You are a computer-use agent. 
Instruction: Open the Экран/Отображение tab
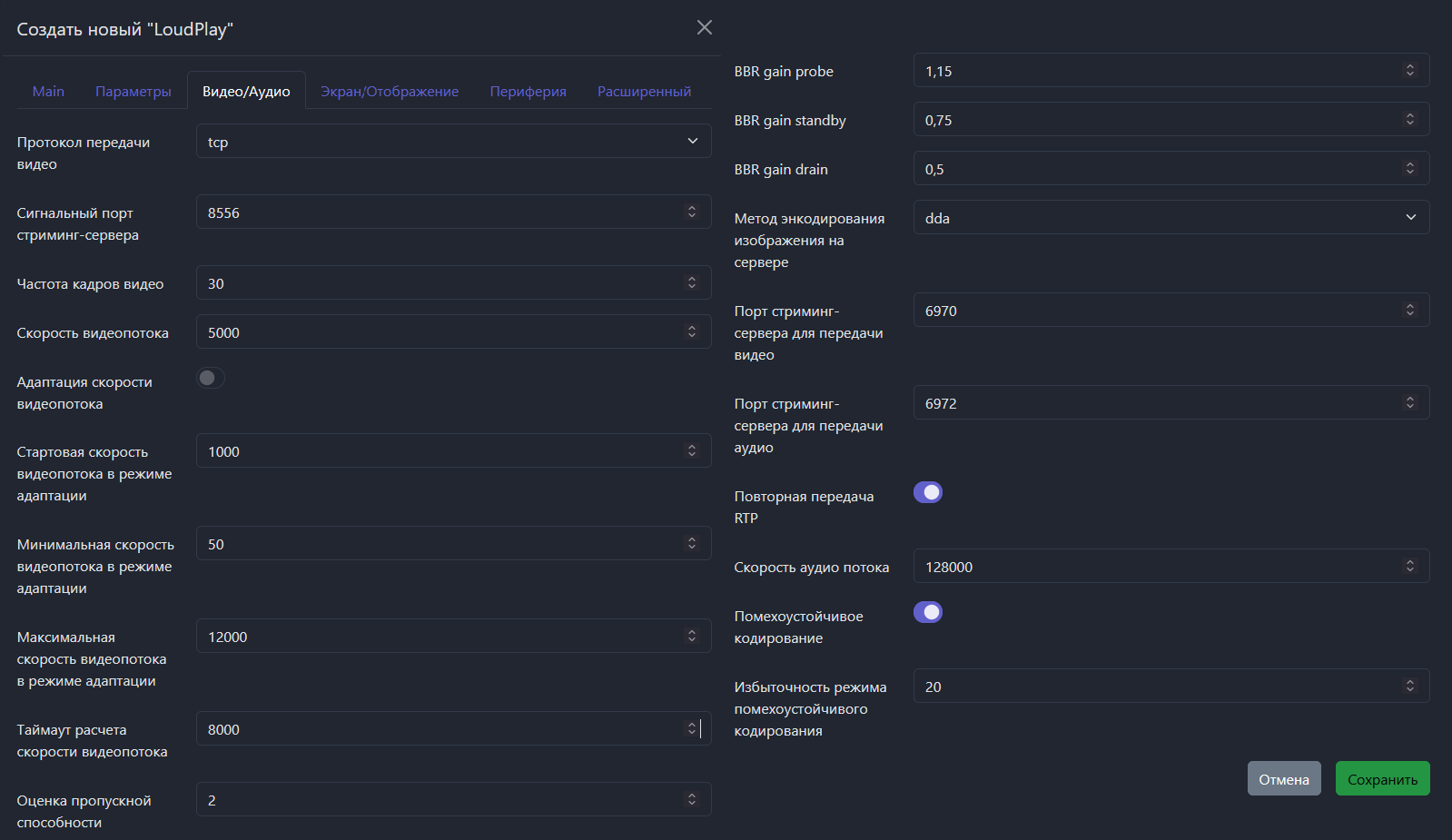pyautogui.click(x=390, y=92)
